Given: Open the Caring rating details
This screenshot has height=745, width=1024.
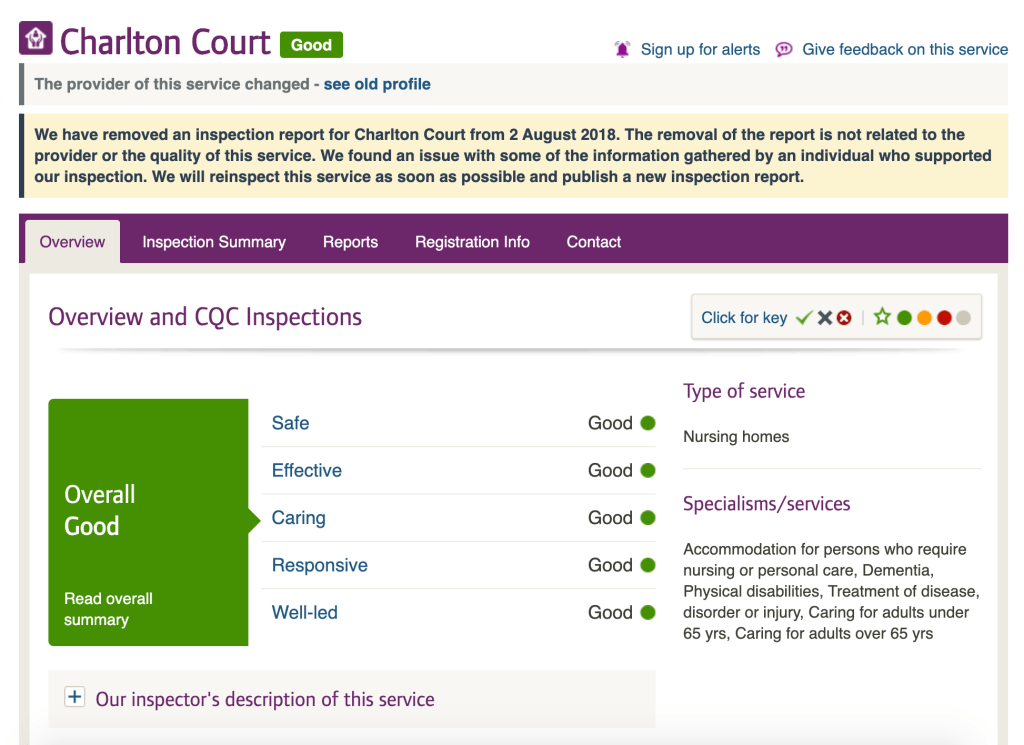Looking at the screenshot, I should (298, 518).
